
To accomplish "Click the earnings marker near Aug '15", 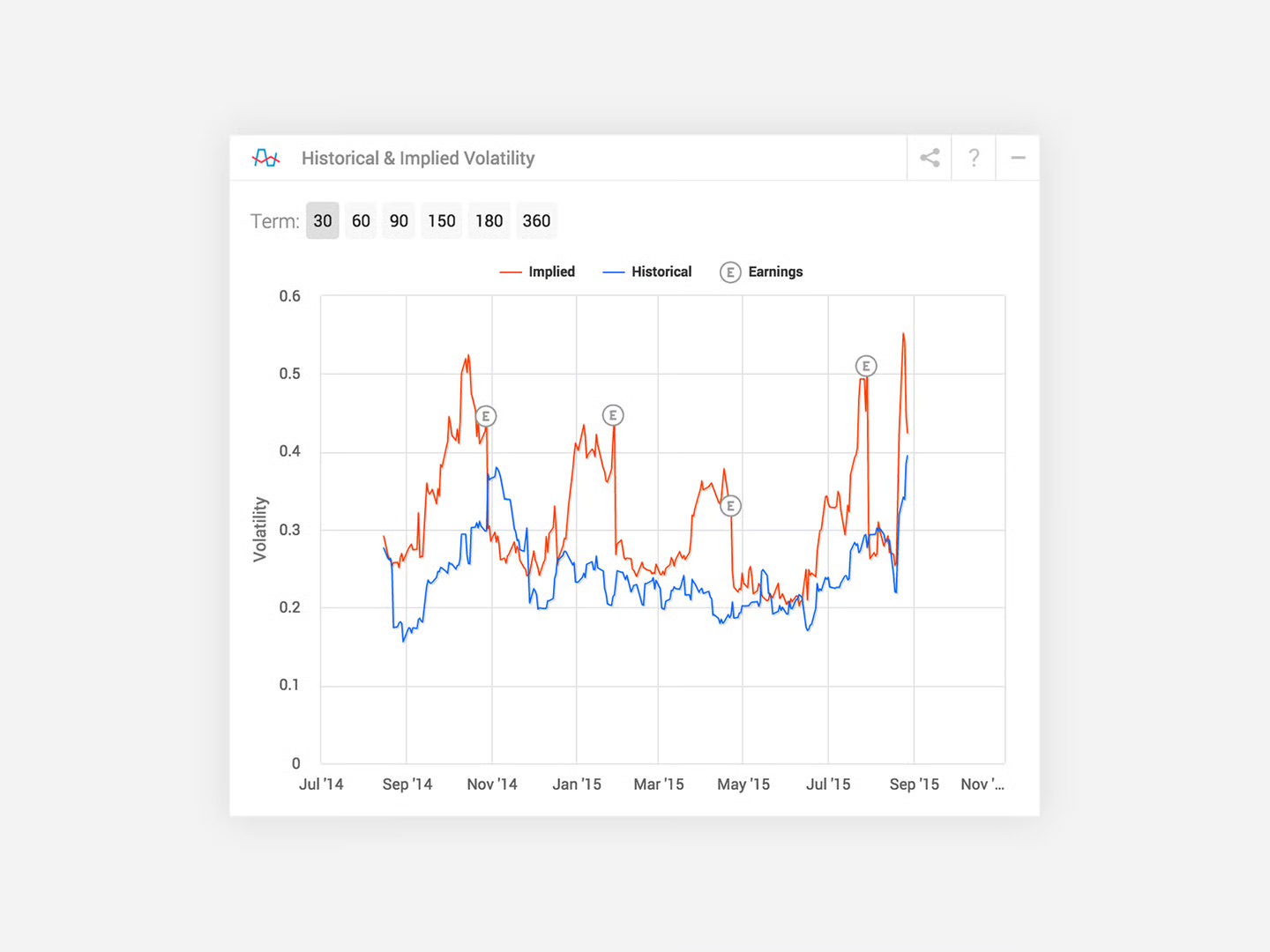I will pyautogui.click(x=866, y=366).
